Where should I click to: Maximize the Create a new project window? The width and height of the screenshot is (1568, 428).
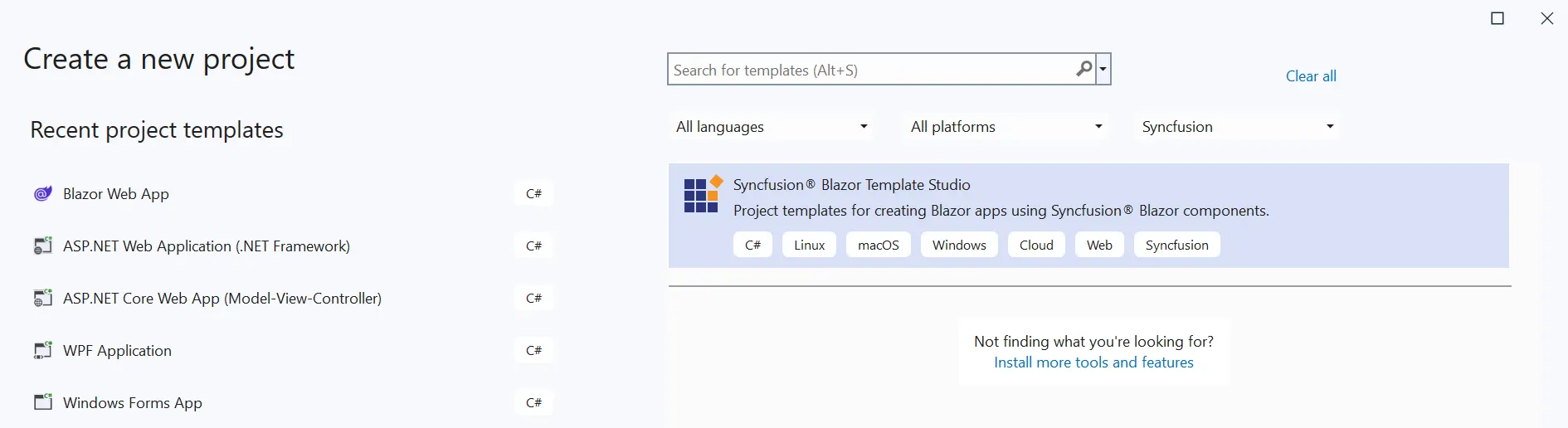[x=1497, y=18]
